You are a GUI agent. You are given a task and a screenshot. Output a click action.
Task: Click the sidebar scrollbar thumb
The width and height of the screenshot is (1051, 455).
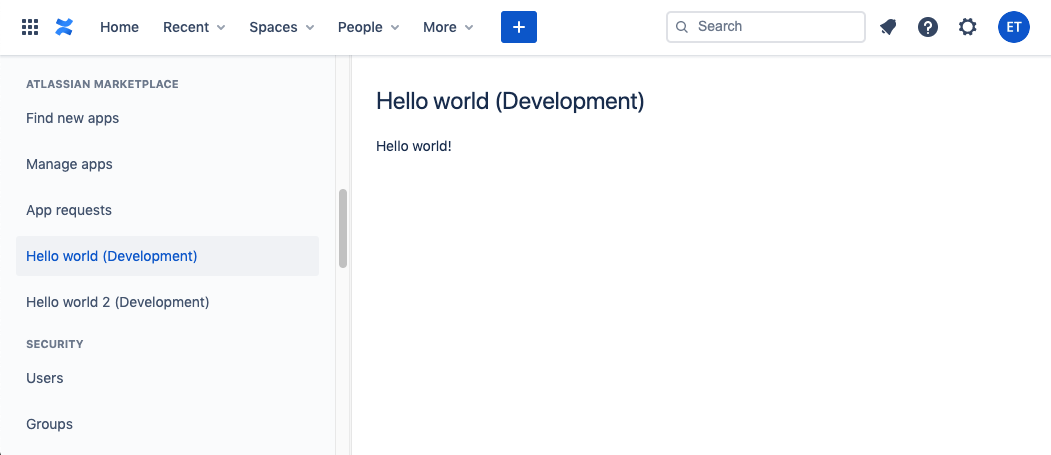pyautogui.click(x=343, y=229)
